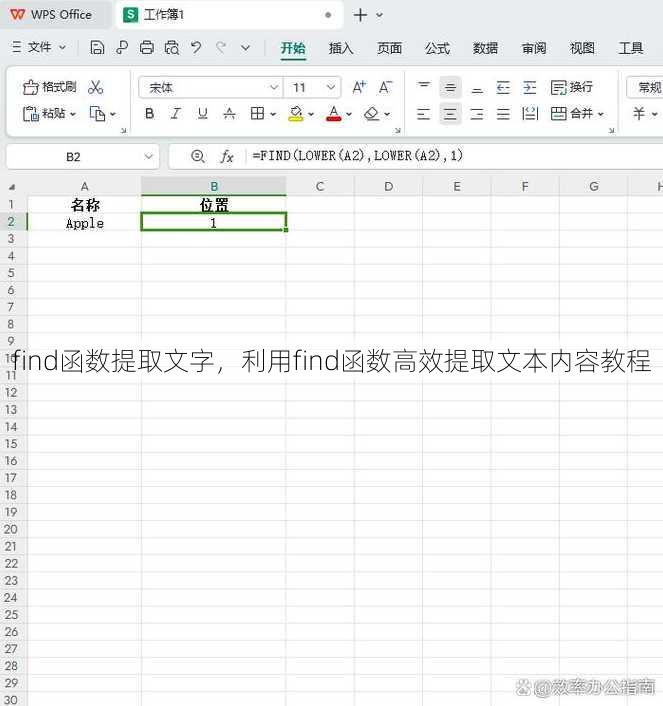Open the font size 11 dropdown
The height and width of the screenshot is (706, 663).
coord(331,87)
